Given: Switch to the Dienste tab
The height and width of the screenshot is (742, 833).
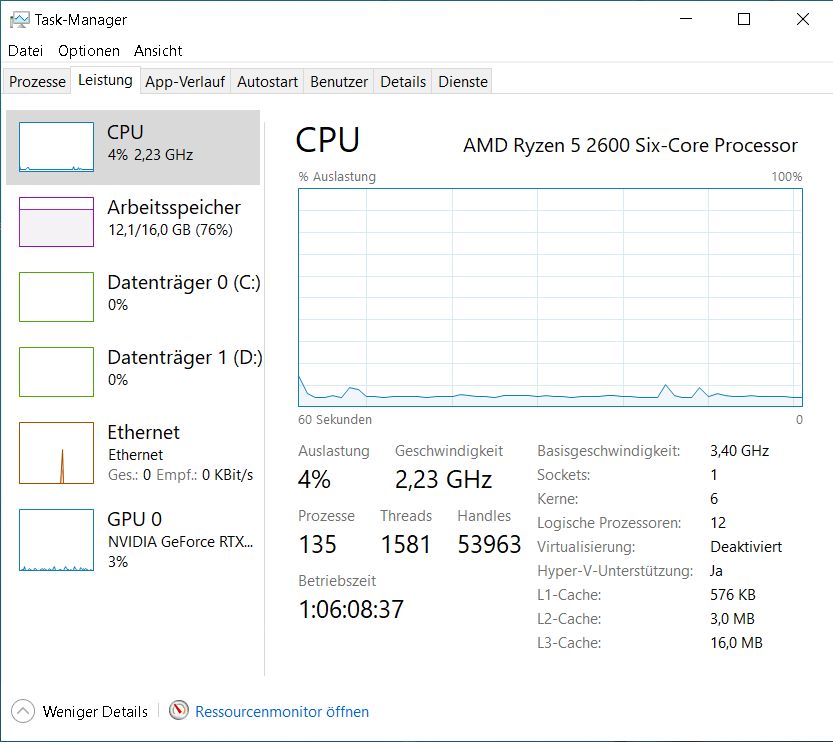Looking at the screenshot, I should pyautogui.click(x=463, y=82).
